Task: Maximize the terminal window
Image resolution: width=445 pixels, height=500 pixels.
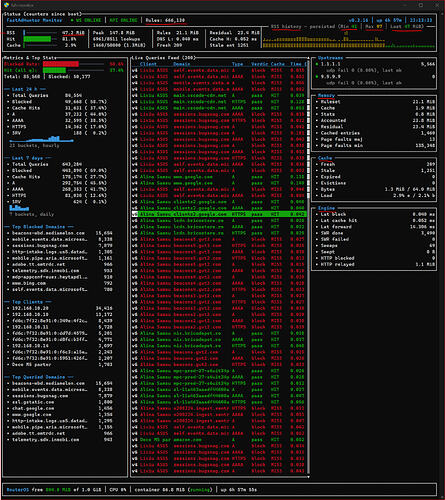Action: coord(421,5)
